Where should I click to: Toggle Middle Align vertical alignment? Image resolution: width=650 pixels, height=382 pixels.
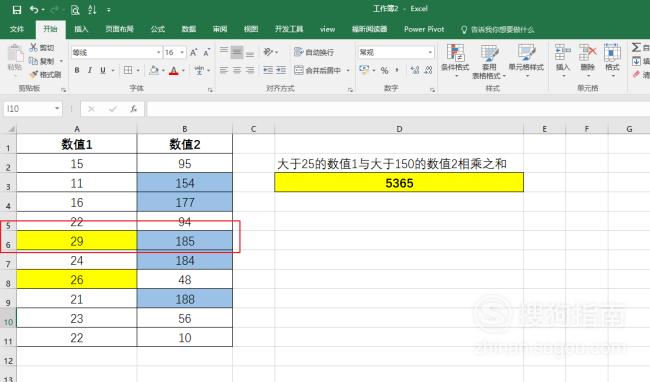237,52
